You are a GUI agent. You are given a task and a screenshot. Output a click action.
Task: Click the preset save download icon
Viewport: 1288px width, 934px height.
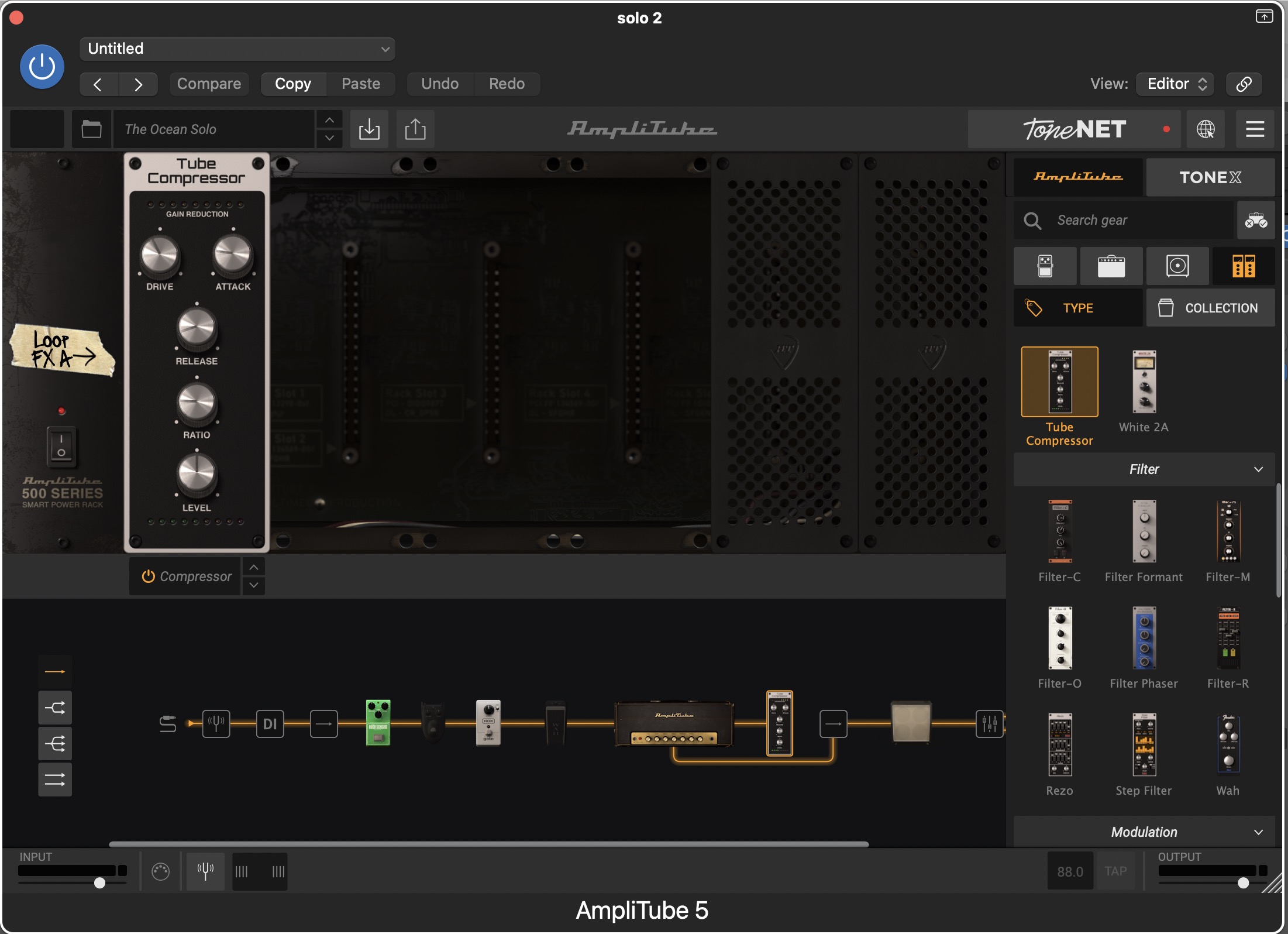pos(369,129)
